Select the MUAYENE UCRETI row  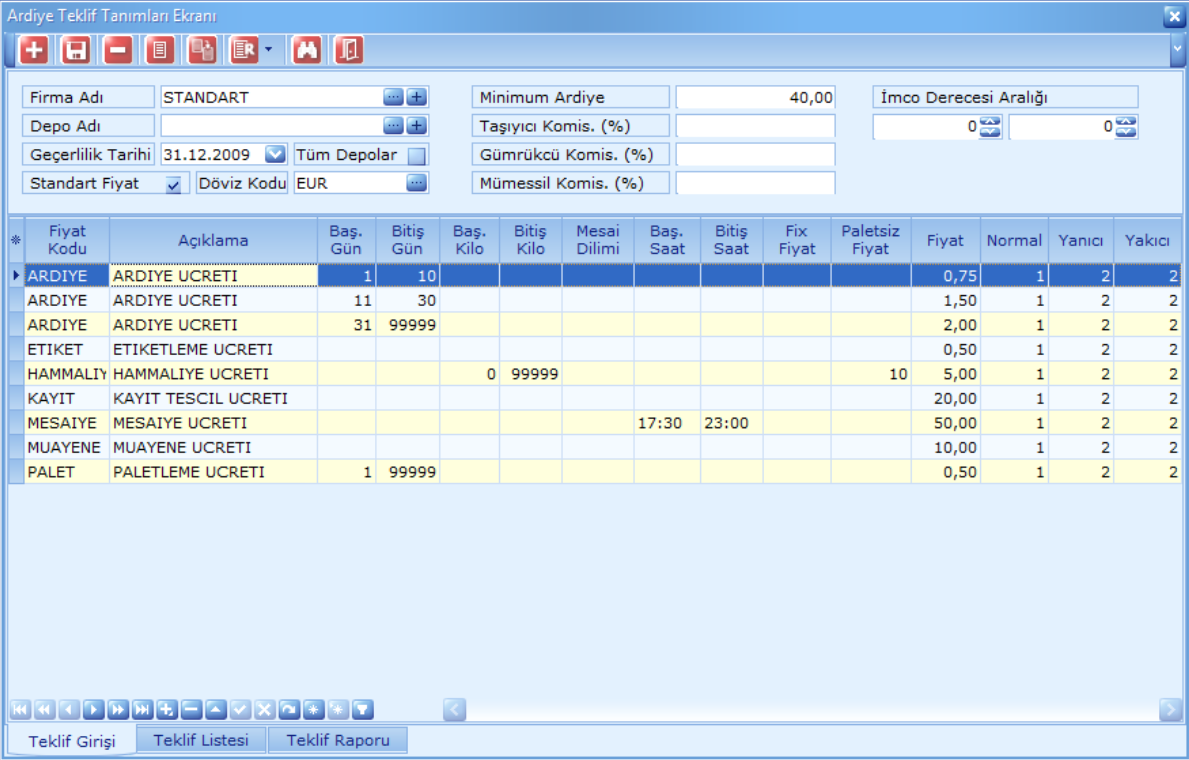594,448
